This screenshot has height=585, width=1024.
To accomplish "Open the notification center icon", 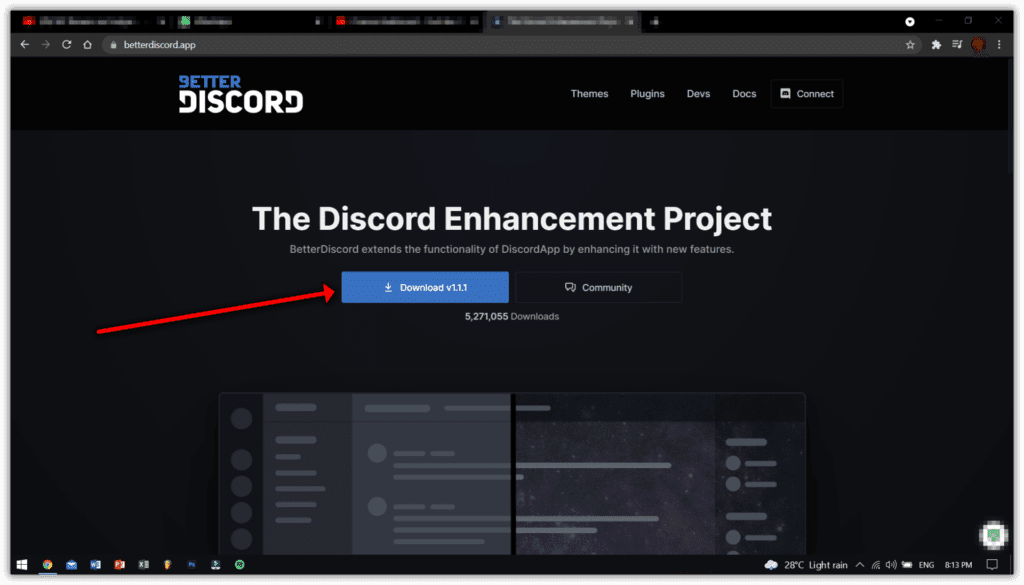I will pyautogui.click(x=992, y=565).
